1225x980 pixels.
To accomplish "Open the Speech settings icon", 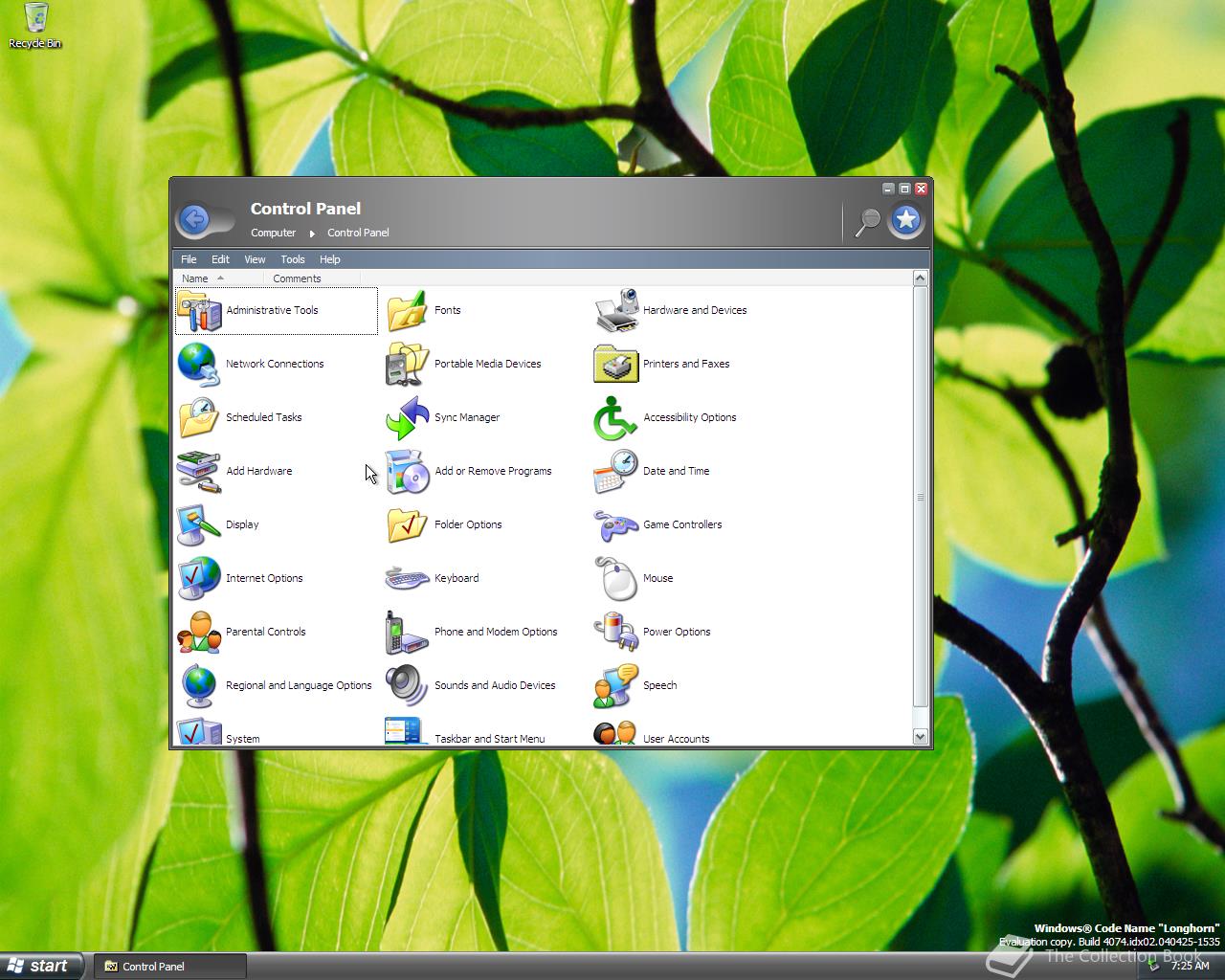I will [x=616, y=686].
